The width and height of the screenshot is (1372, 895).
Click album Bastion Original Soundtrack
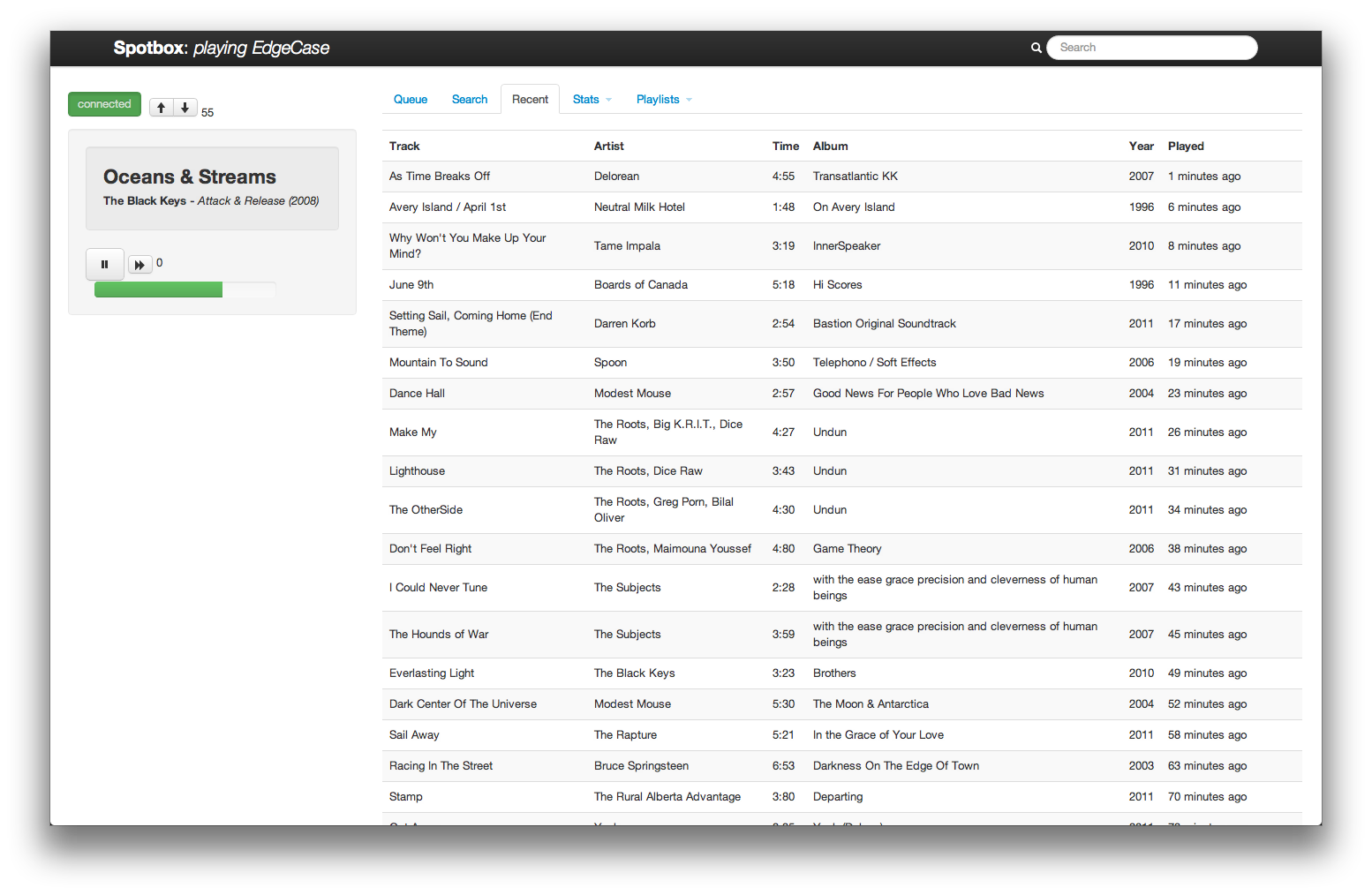[885, 324]
